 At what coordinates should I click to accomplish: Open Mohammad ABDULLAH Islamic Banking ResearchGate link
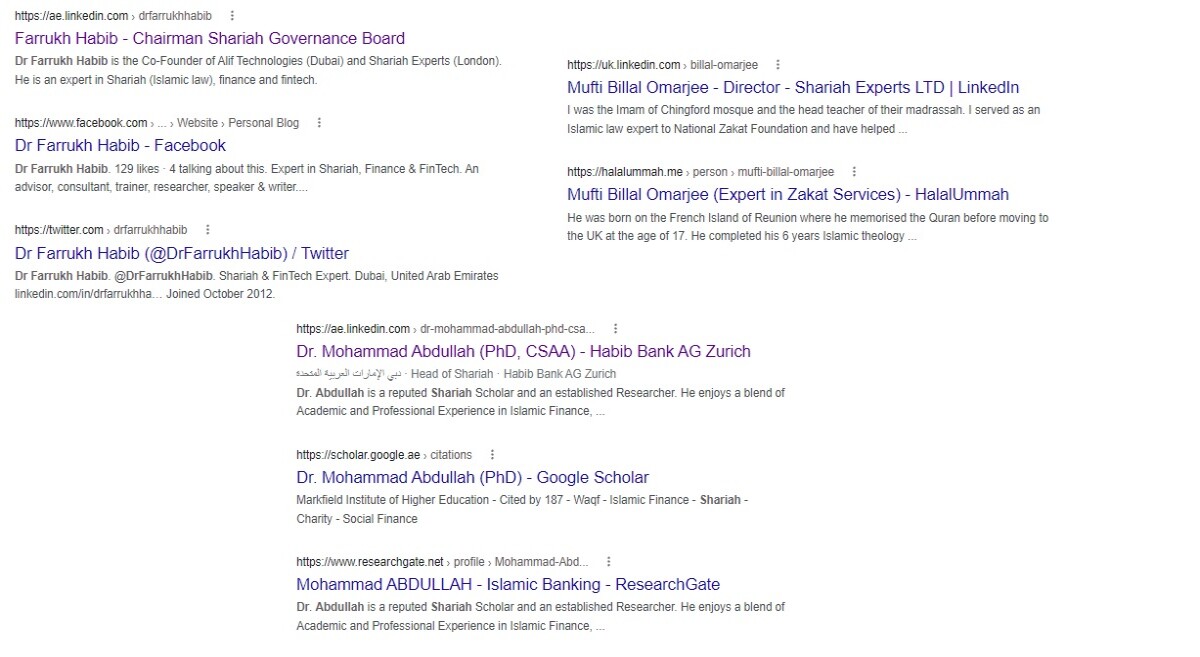coord(508,585)
